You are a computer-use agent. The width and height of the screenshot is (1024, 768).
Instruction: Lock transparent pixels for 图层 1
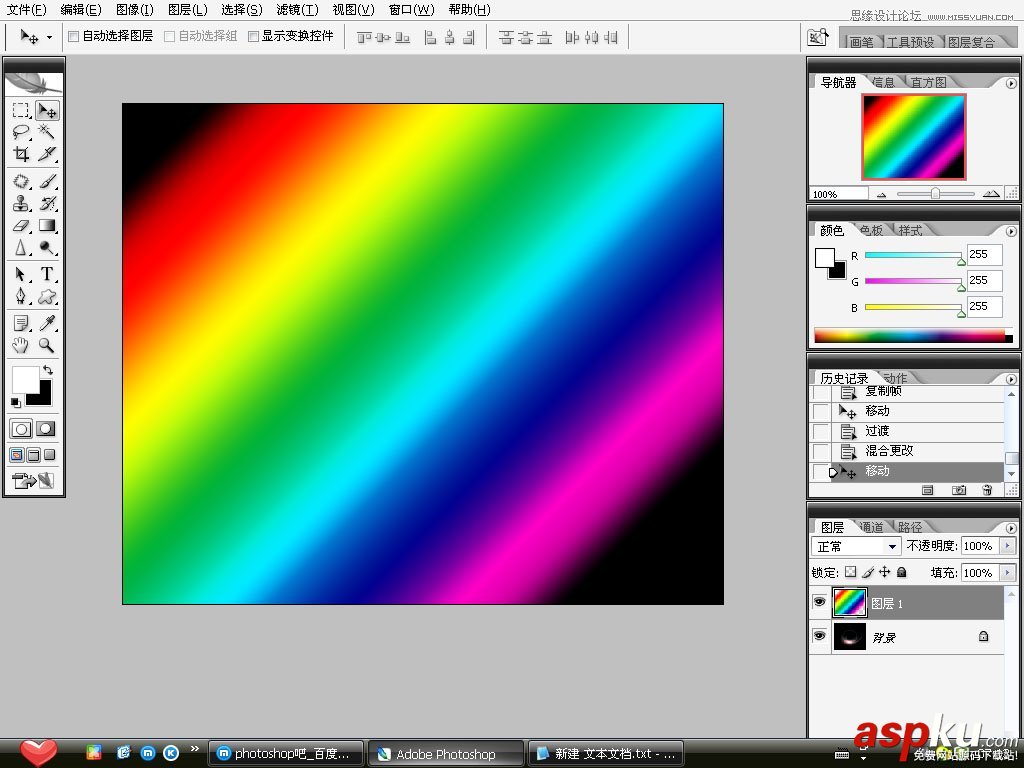pos(851,571)
